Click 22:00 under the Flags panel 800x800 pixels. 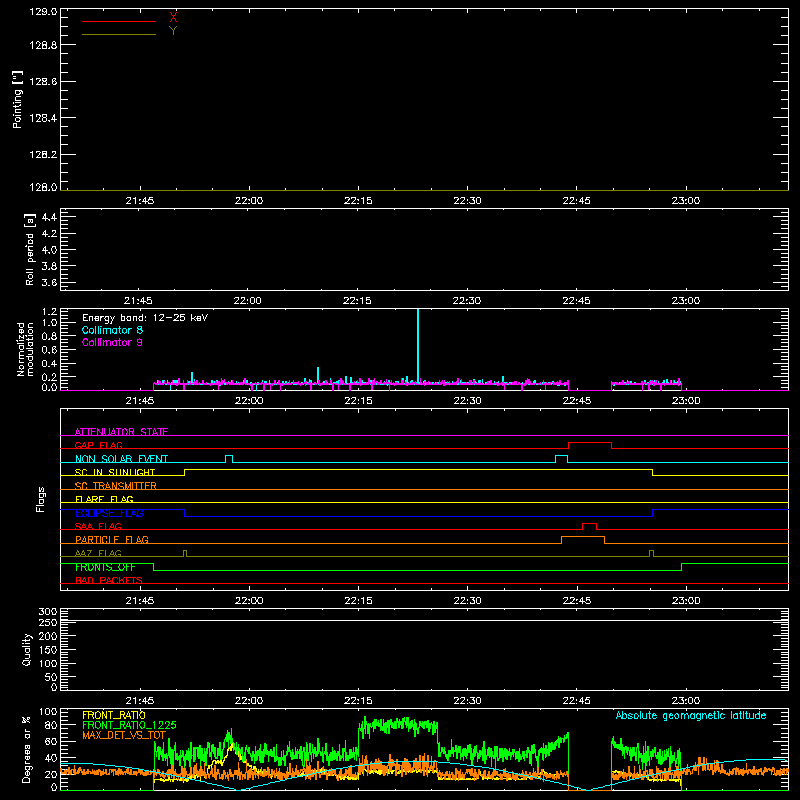click(x=249, y=601)
